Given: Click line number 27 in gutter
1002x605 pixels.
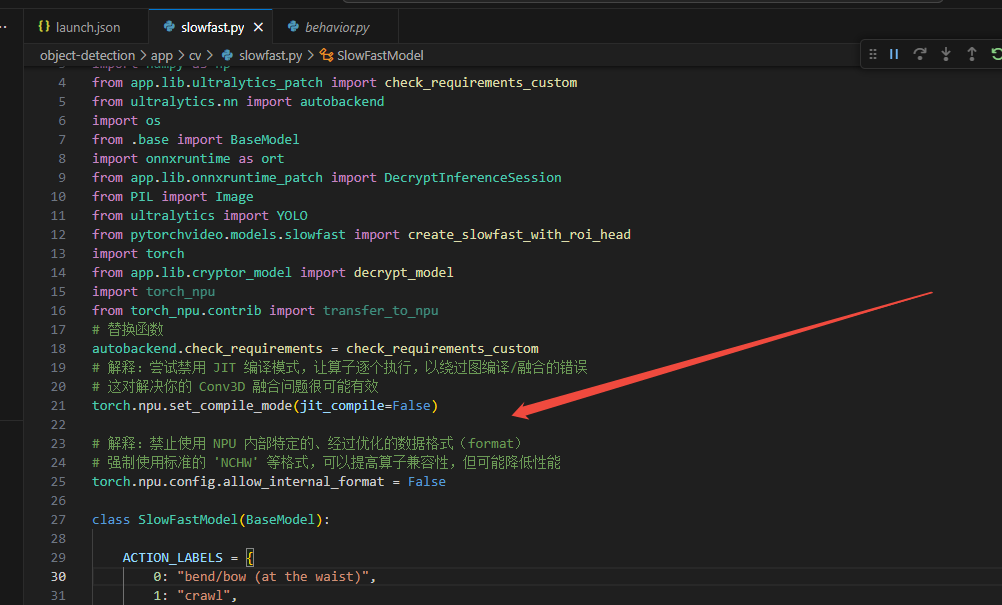Looking at the screenshot, I should [x=58, y=519].
